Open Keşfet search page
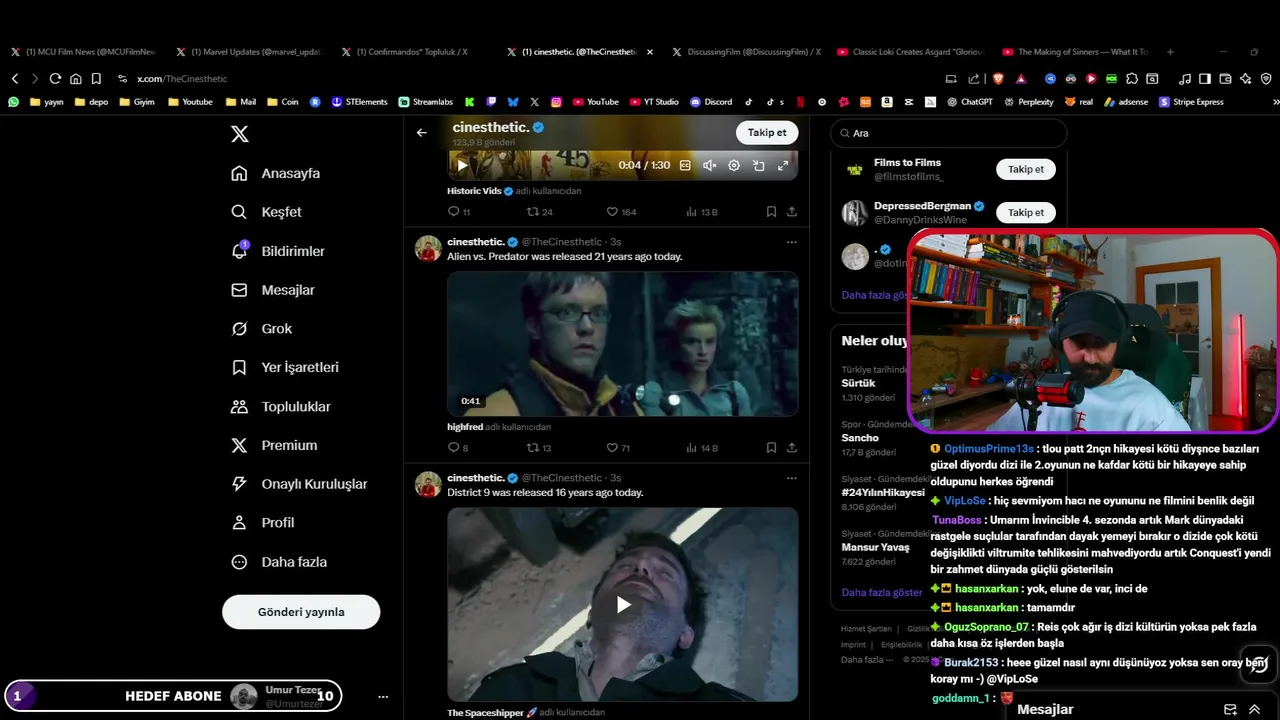Screen dimensions: 1280x720 [266, 212]
